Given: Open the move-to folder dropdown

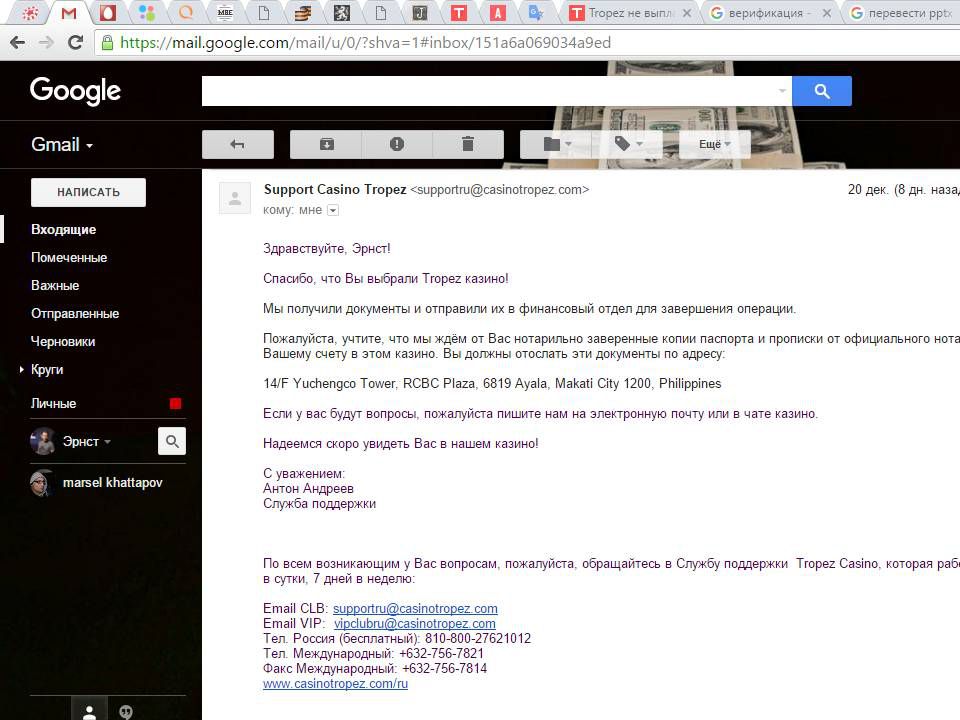Looking at the screenshot, I should pos(557,144).
